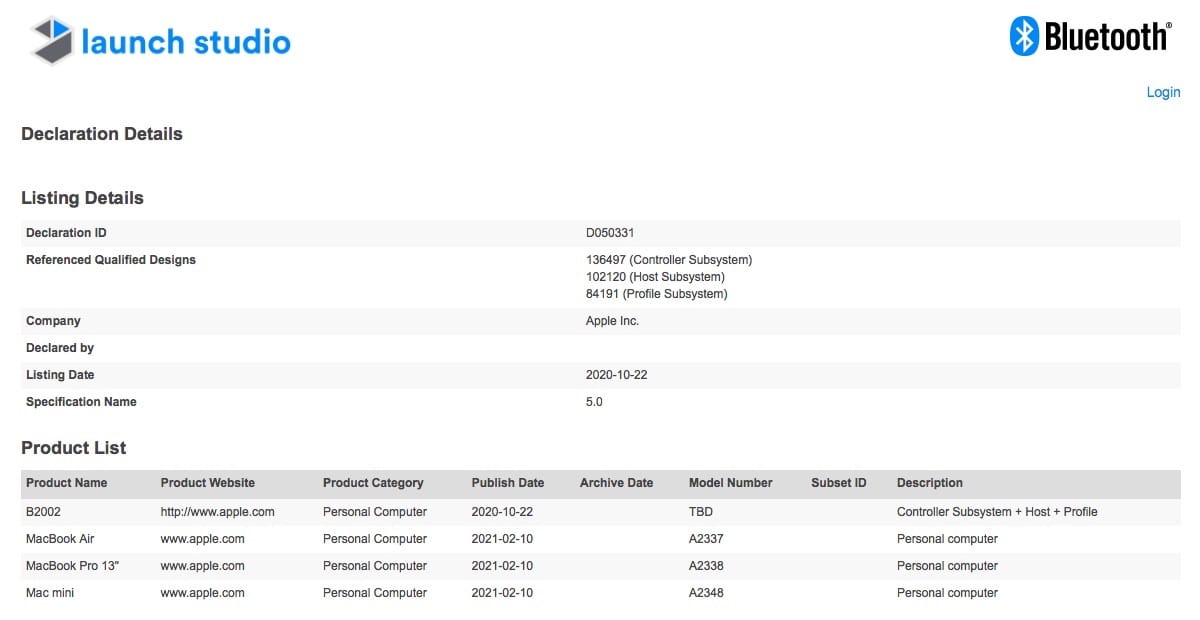
Task: Select TBD model number
Action: coord(701,512)
